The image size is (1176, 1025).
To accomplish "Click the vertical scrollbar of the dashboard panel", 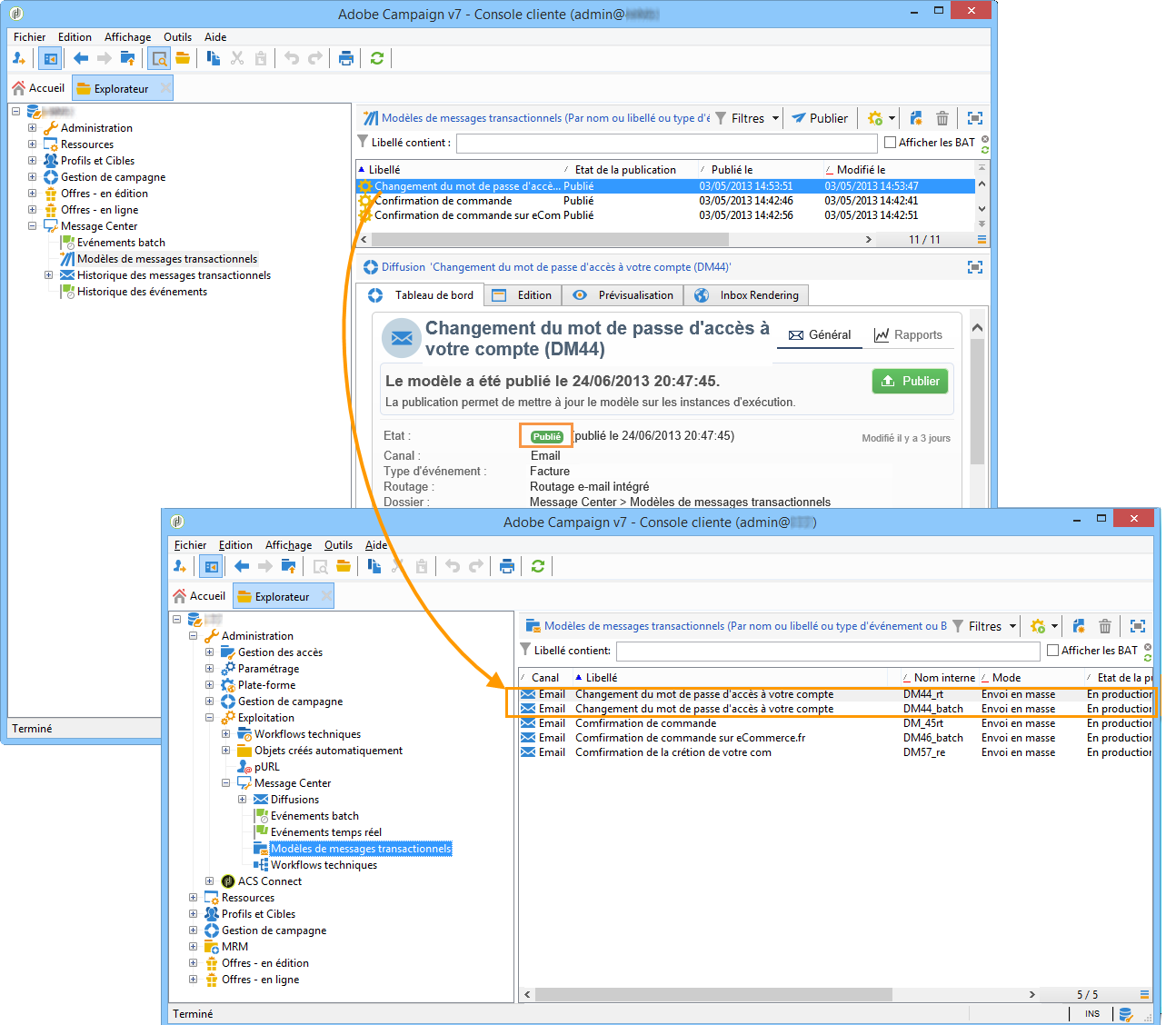I will pyautogui.click(x=977, y=400).
